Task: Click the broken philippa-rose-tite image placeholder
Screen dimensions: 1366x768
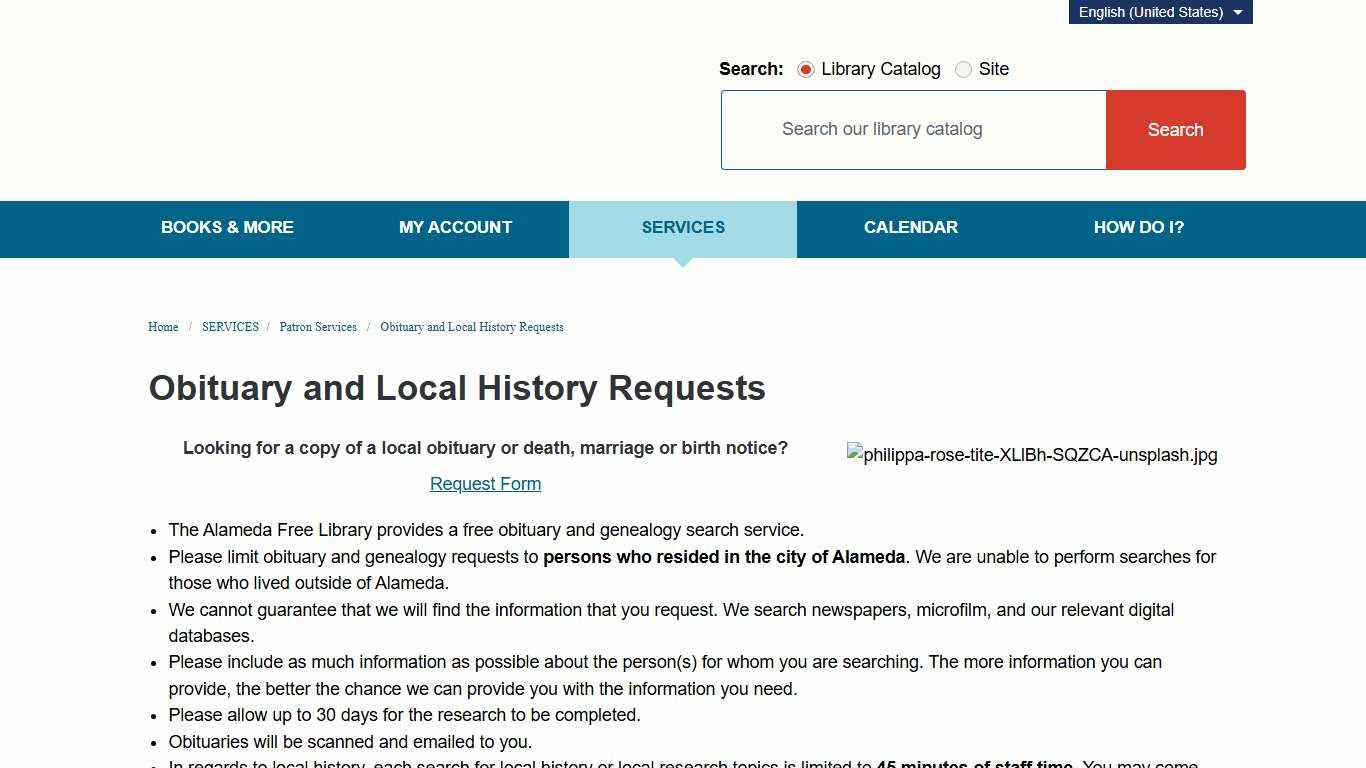Action: point(1032,455)
